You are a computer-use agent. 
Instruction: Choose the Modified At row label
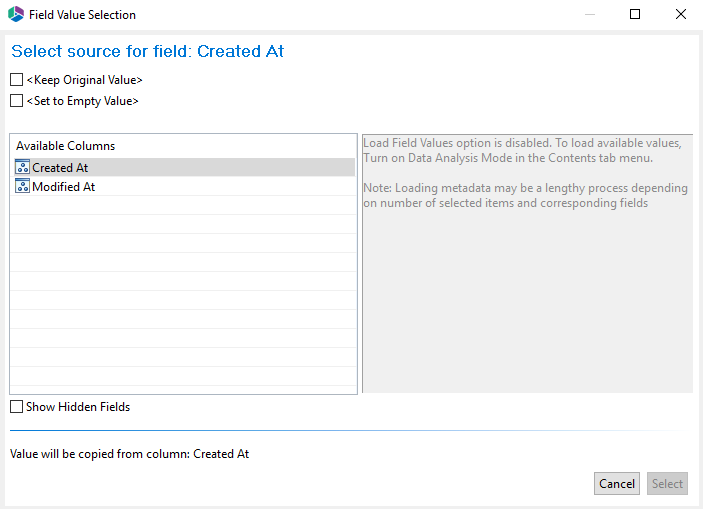point(63,187)
